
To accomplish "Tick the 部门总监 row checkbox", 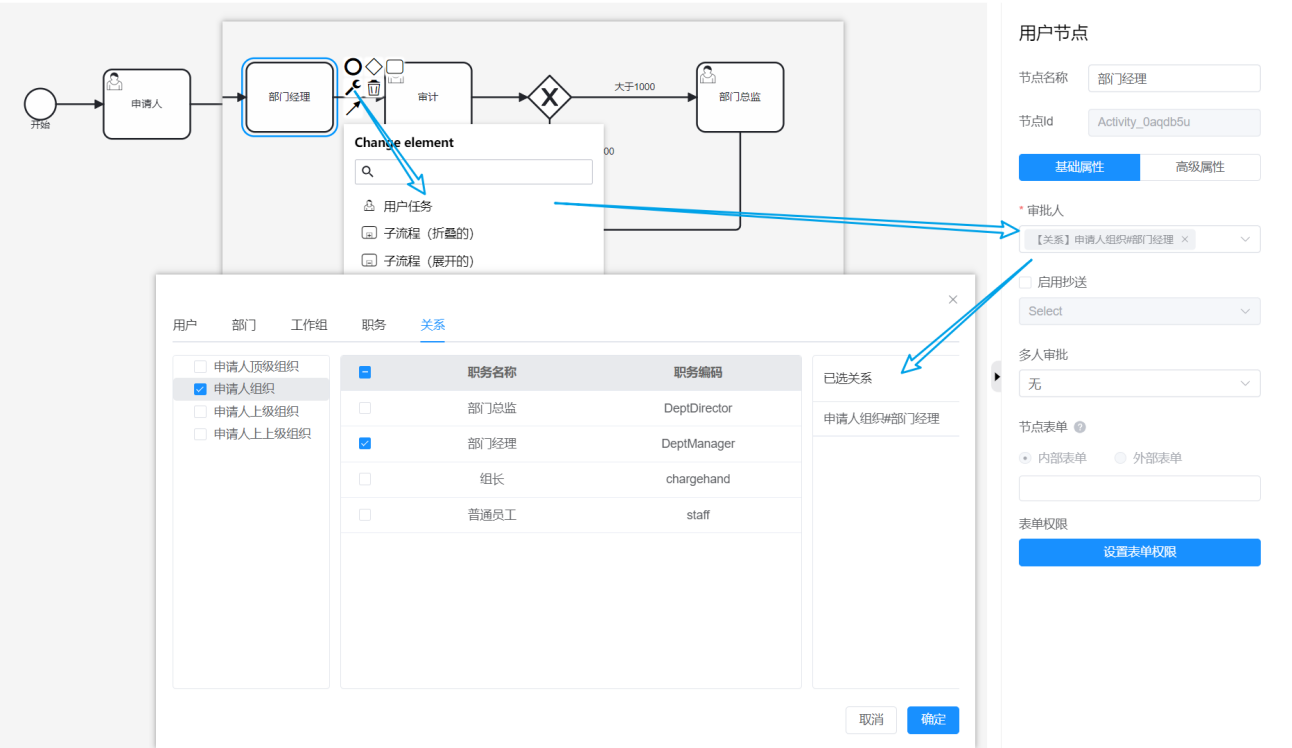I will tap(365, 408).
